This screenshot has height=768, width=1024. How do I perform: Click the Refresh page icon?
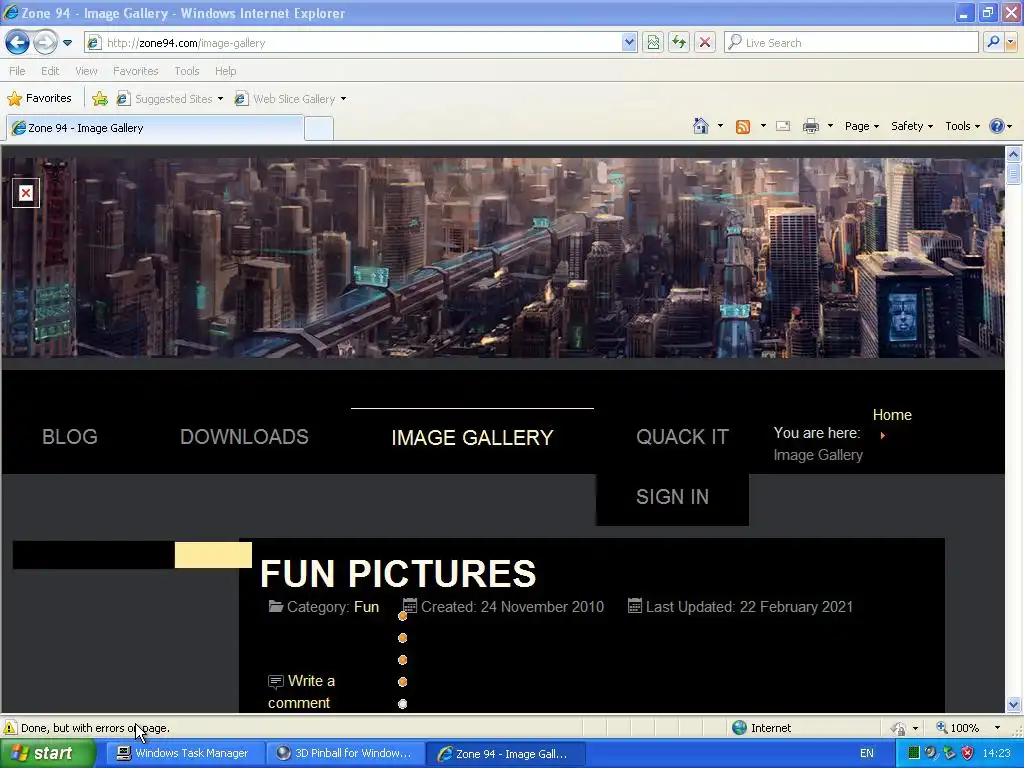[679, 43]
